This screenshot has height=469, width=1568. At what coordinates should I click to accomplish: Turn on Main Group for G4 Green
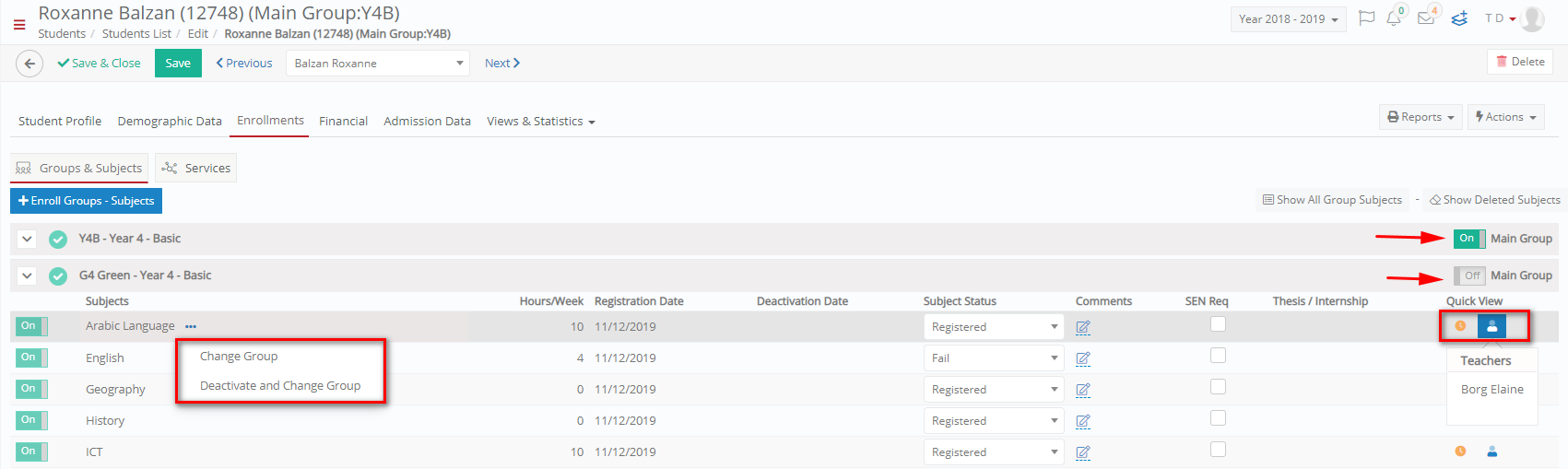(x=1469, y=276)
